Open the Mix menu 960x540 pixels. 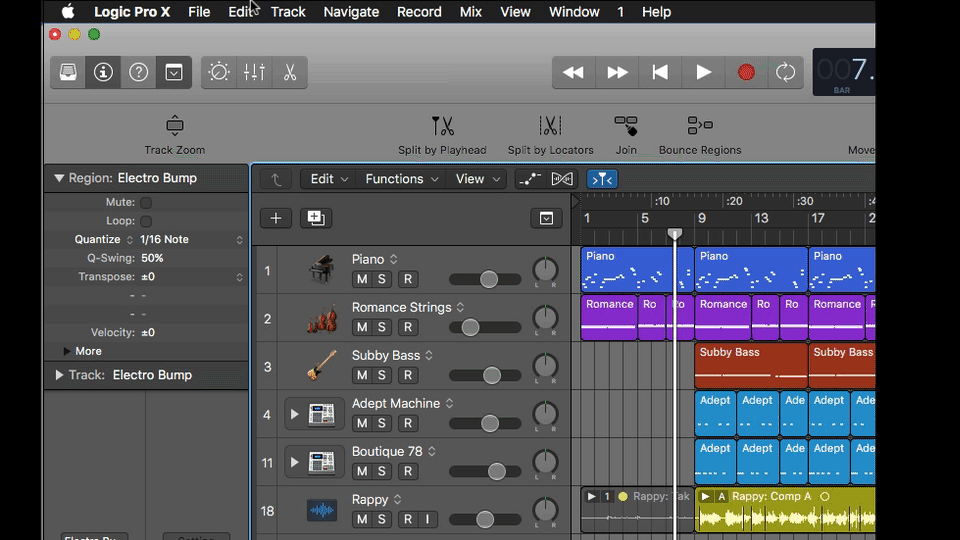[x=470, y=12]
